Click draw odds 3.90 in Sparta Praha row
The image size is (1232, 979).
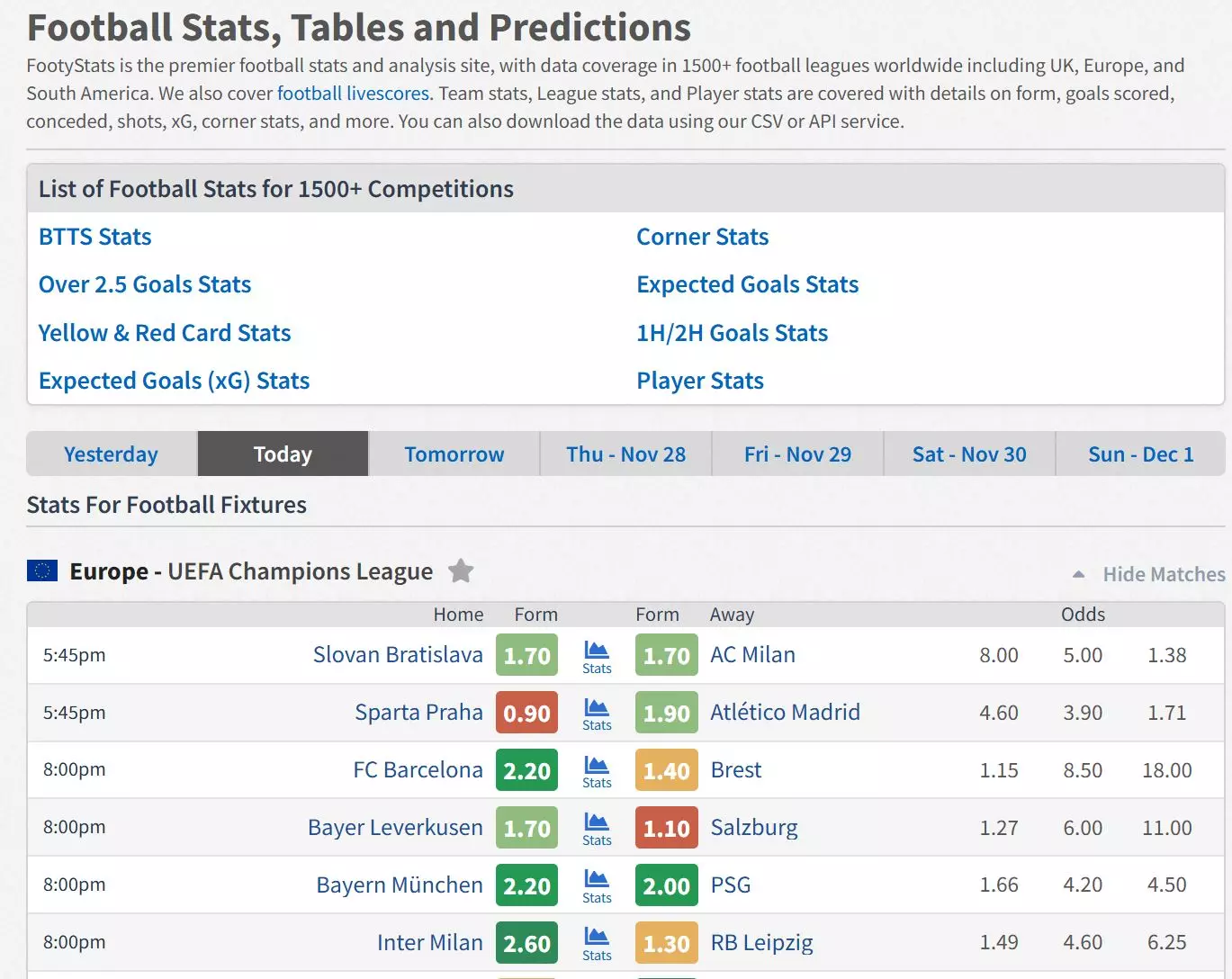[x=1083, y=714]
